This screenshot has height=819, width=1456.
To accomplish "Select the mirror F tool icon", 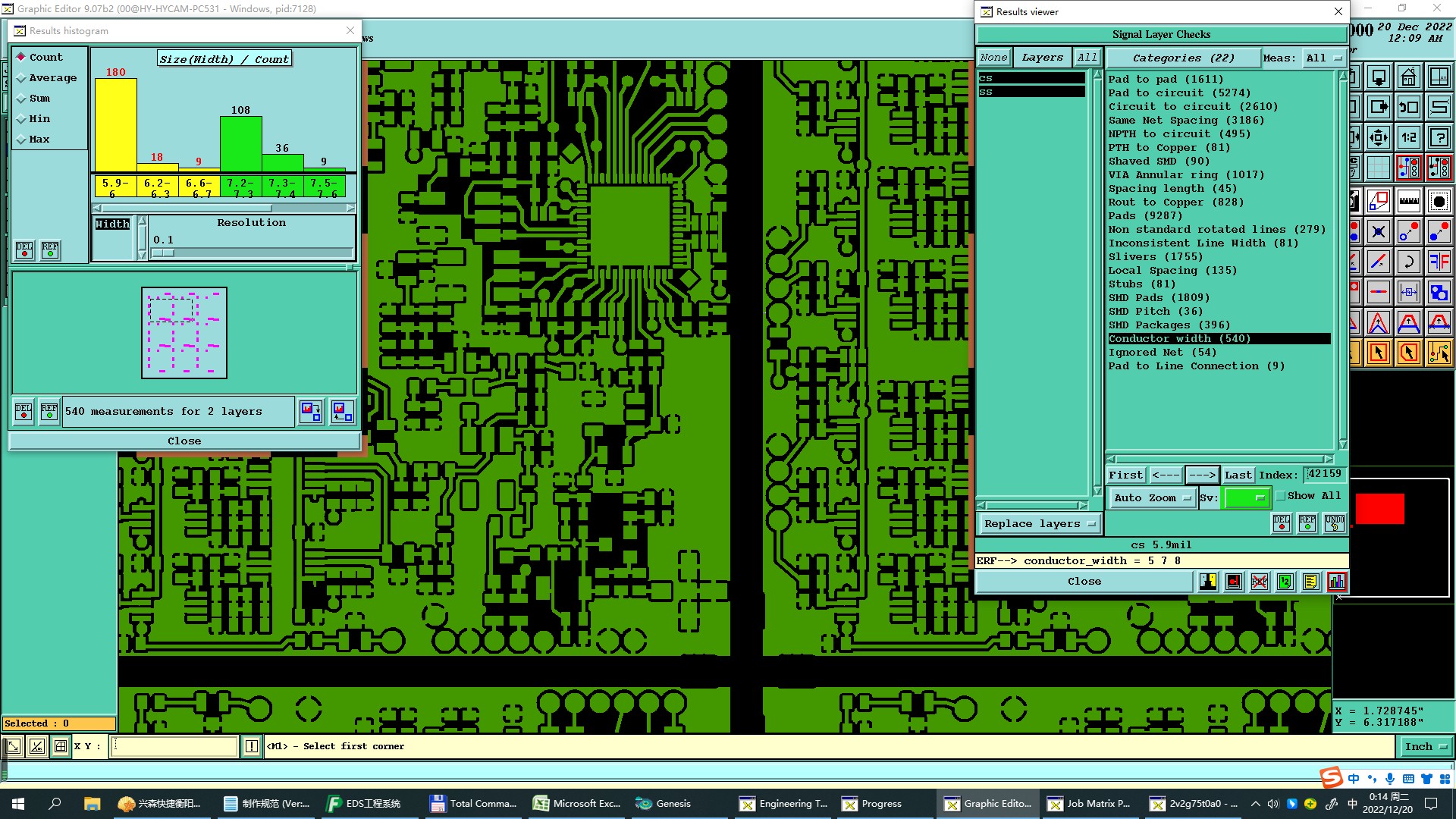I will click(1439, 262).
